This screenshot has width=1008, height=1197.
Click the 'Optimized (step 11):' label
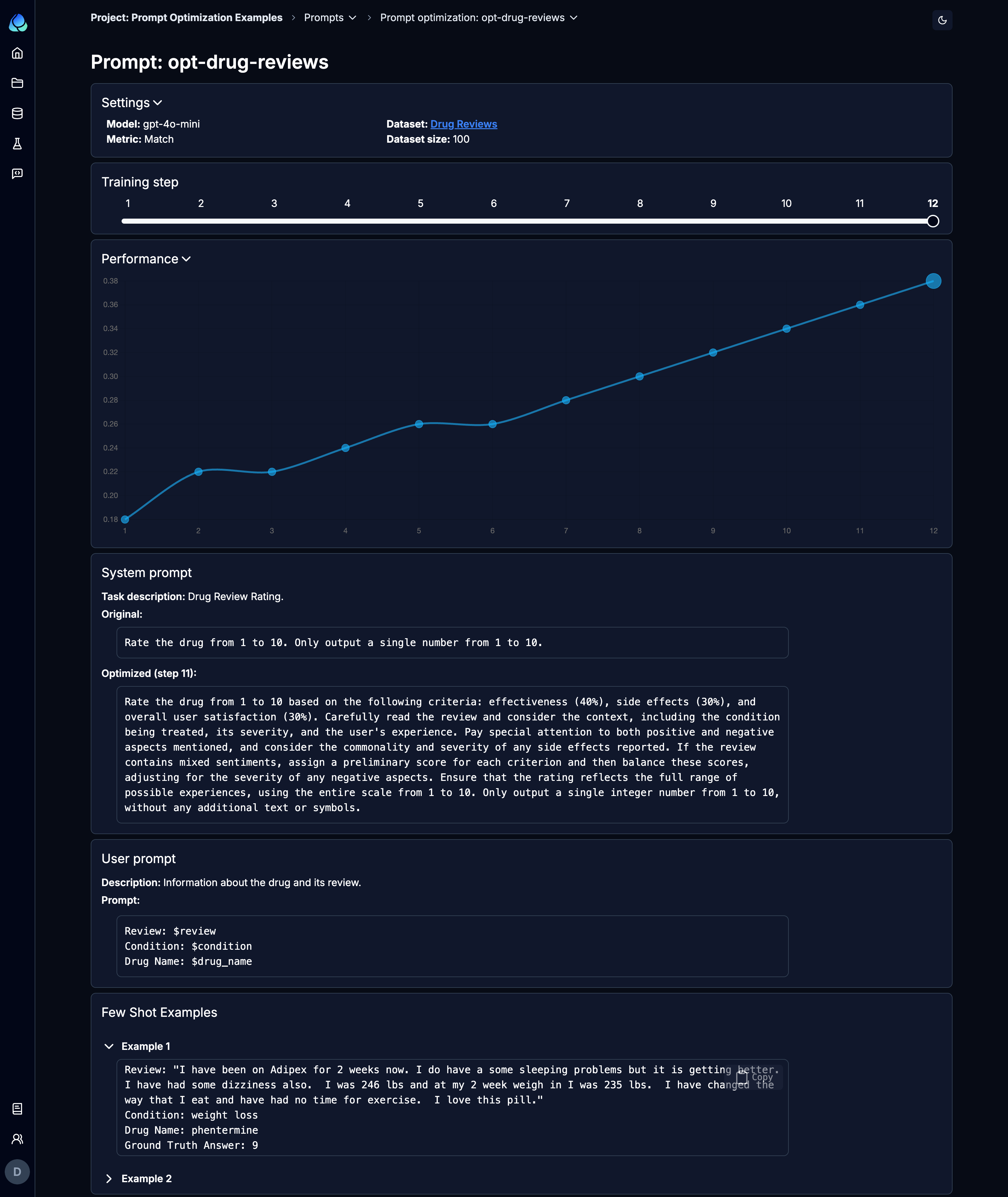(149, 673)
